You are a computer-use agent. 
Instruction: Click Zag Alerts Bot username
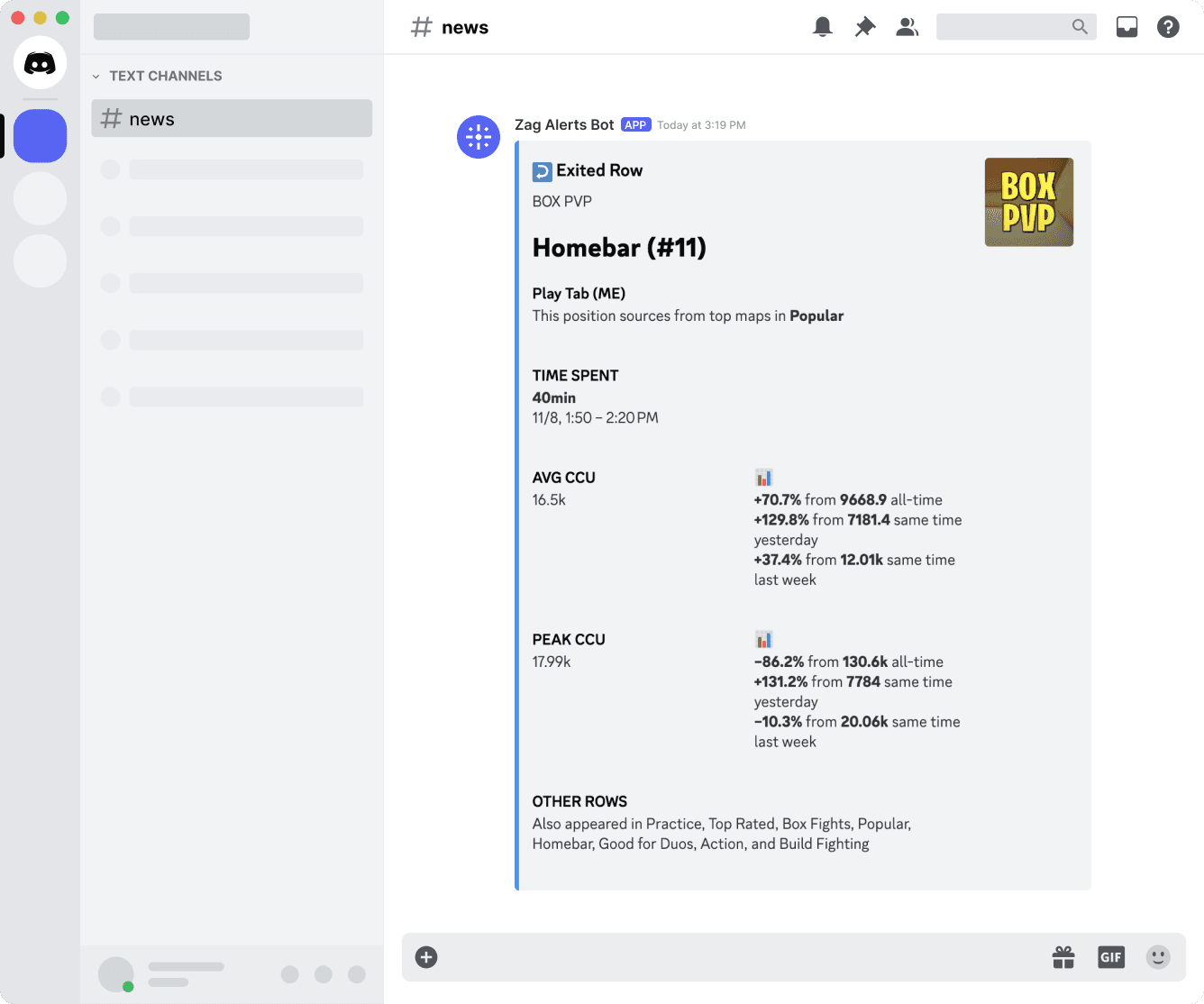pos(564,124)
